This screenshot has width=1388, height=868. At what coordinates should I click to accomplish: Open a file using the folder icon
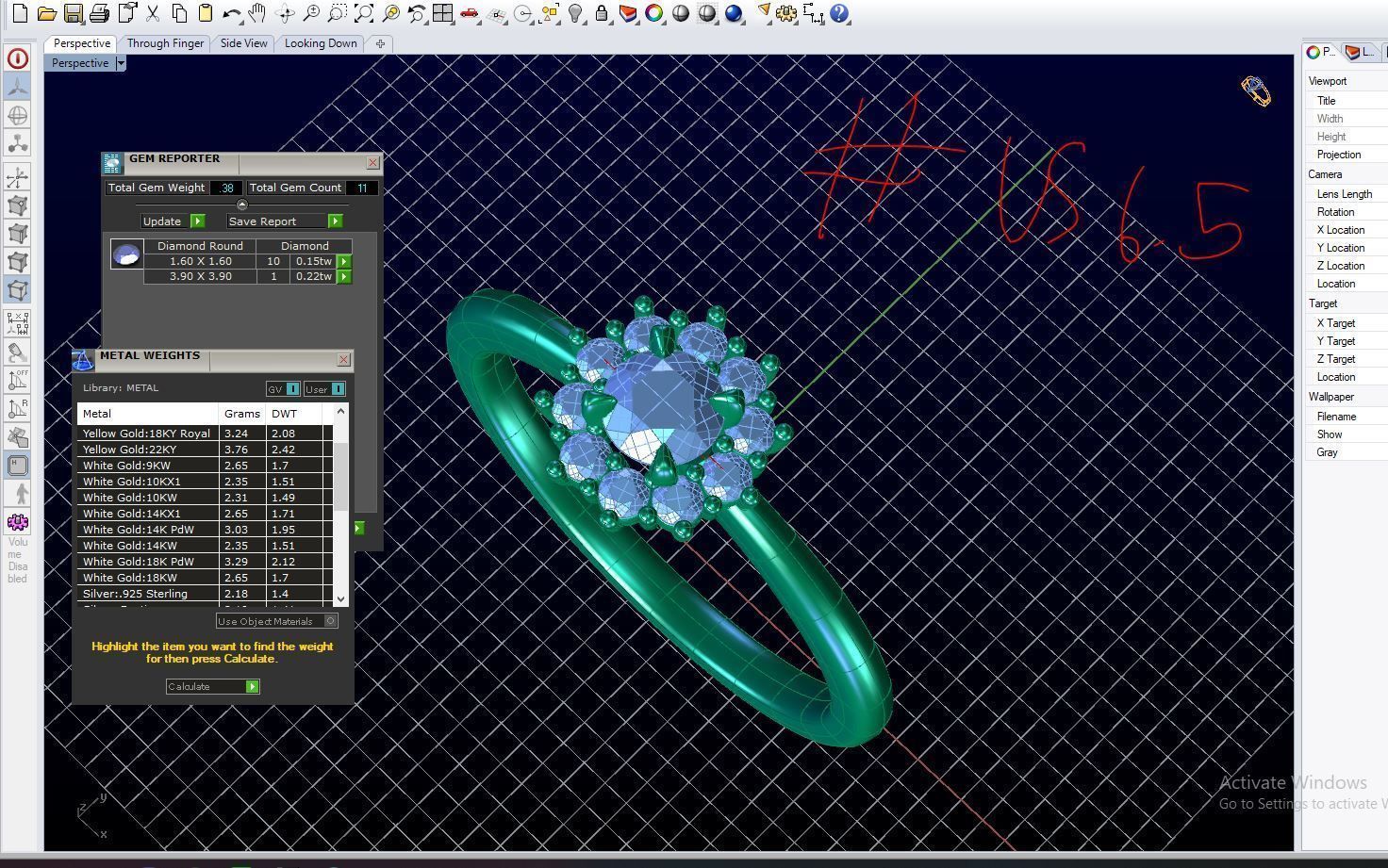point(46,14)
